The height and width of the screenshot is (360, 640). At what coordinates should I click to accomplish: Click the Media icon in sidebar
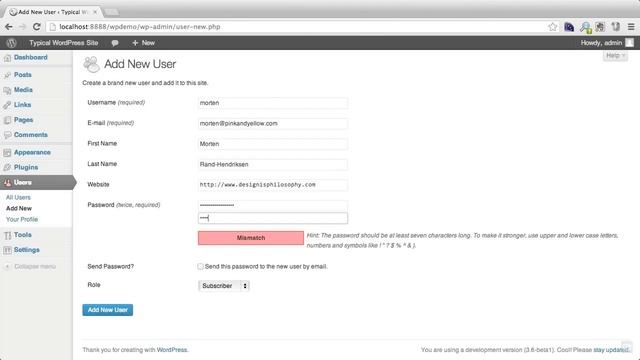tap(7, 90)
